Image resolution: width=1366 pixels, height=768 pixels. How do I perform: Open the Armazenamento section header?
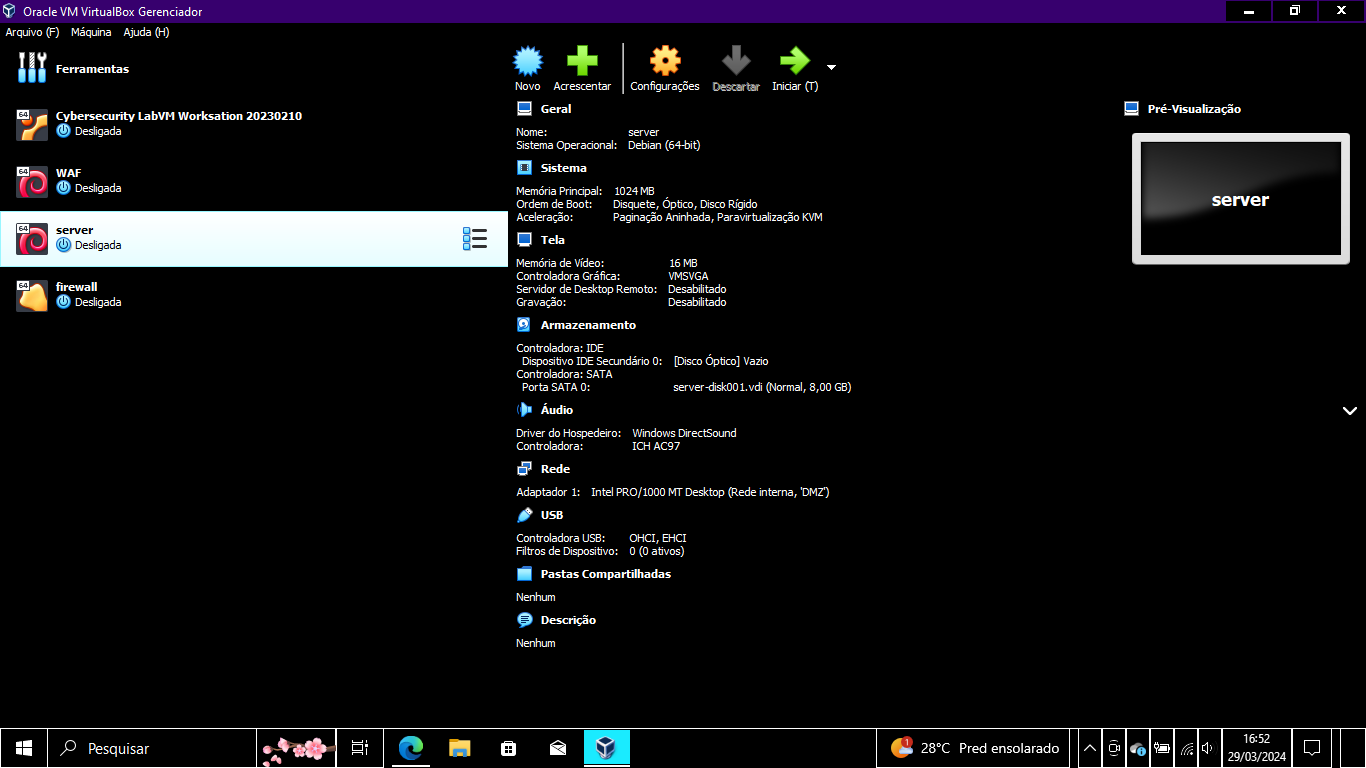[x=588, y=325]
